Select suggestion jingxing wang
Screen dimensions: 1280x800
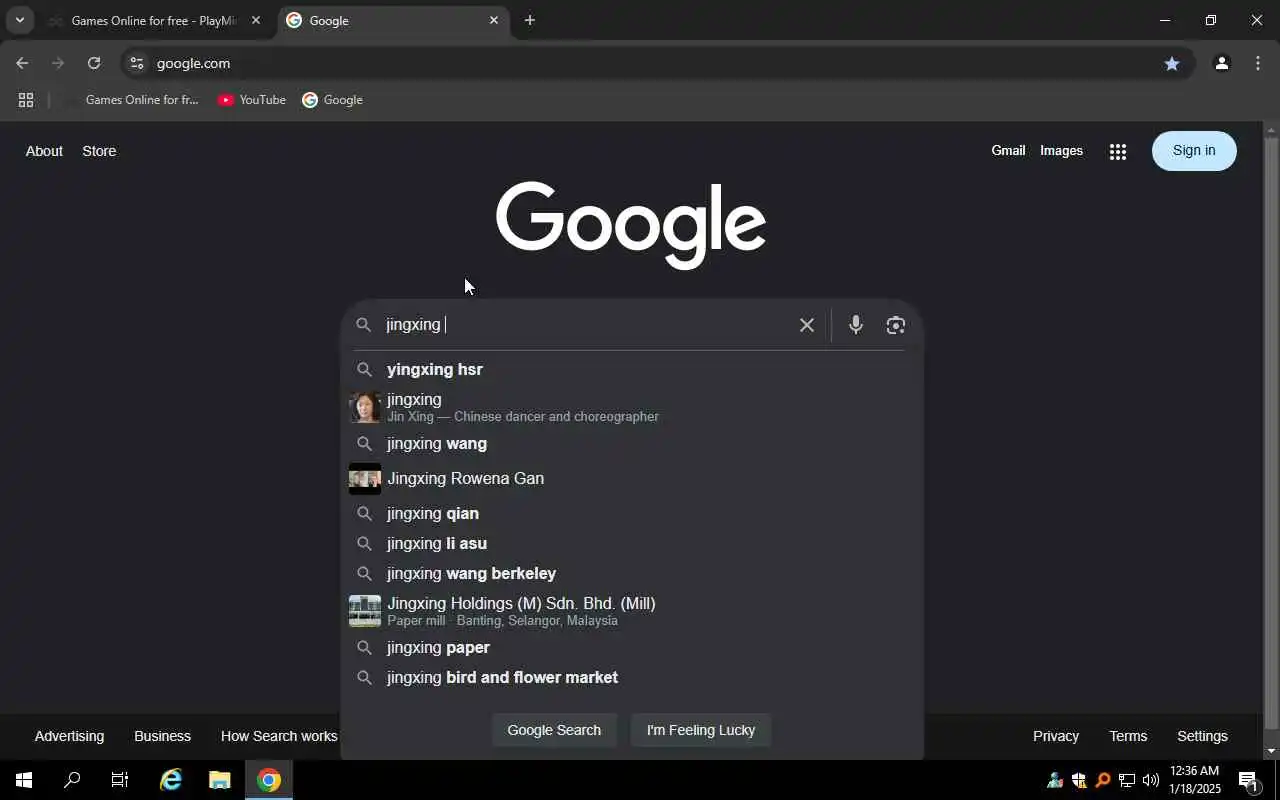point(631,444)
